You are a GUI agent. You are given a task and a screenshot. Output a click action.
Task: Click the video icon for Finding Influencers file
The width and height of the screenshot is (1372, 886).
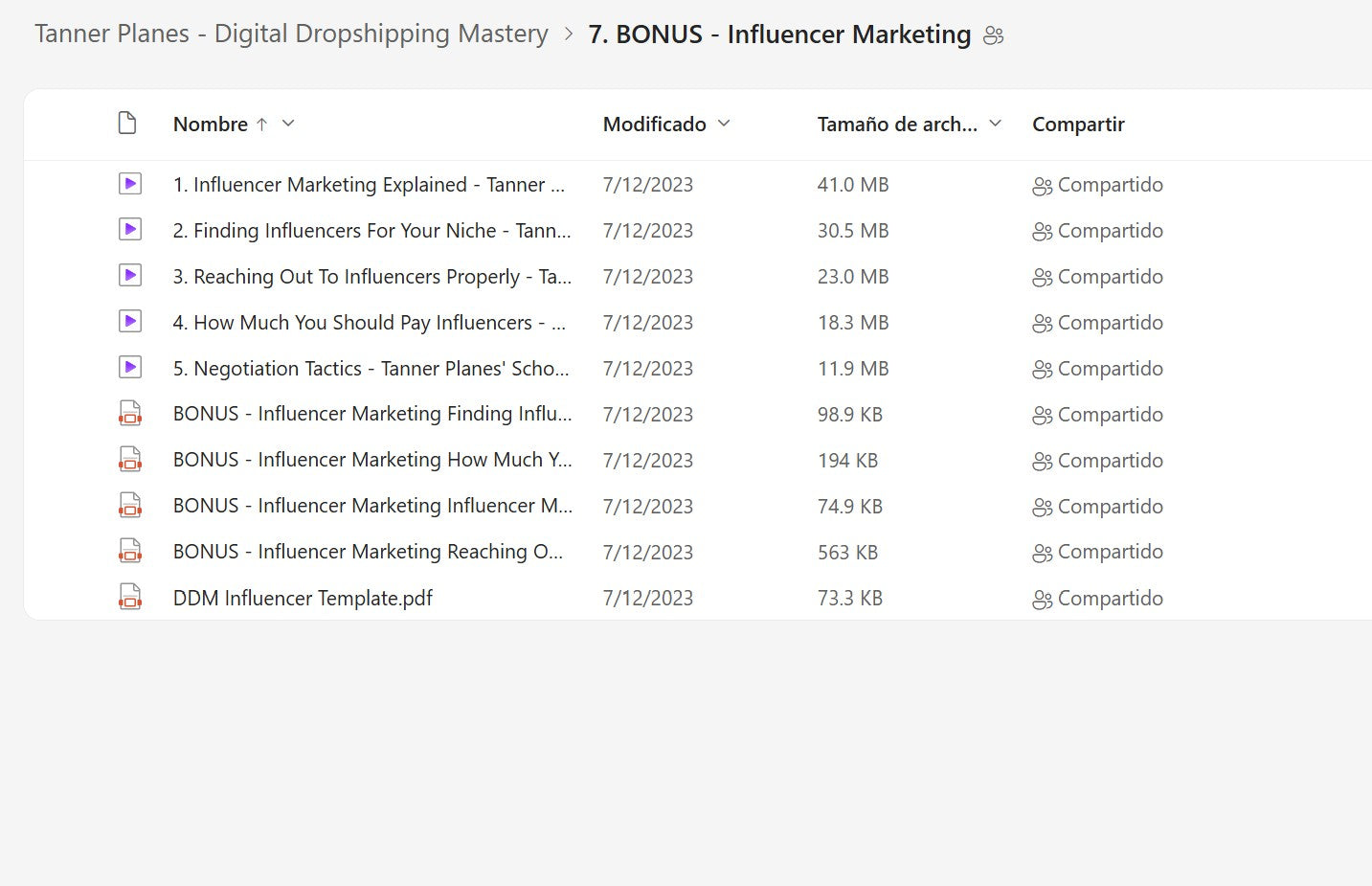130,230
